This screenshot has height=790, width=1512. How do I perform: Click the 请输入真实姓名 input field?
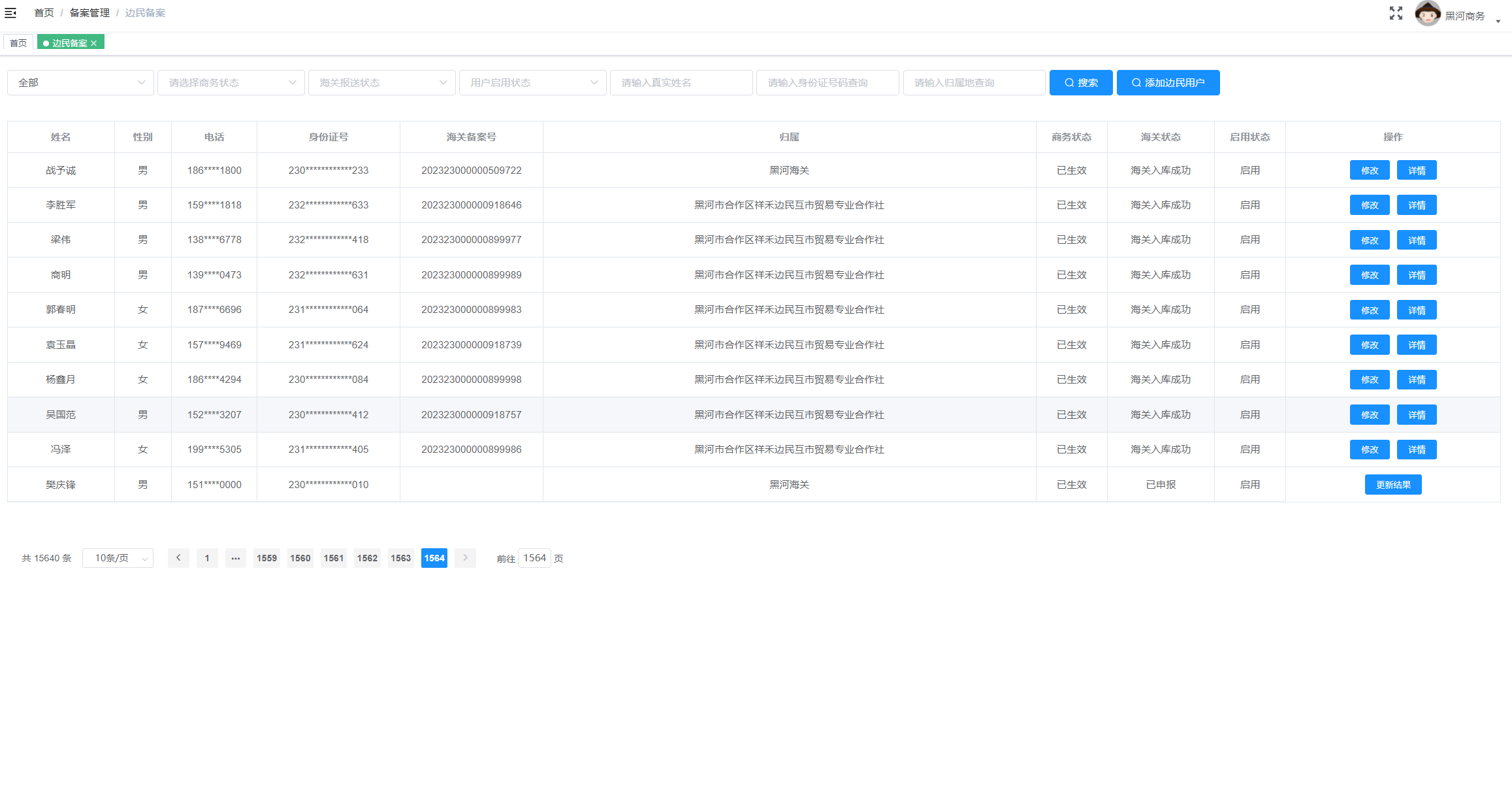(681, 83)
